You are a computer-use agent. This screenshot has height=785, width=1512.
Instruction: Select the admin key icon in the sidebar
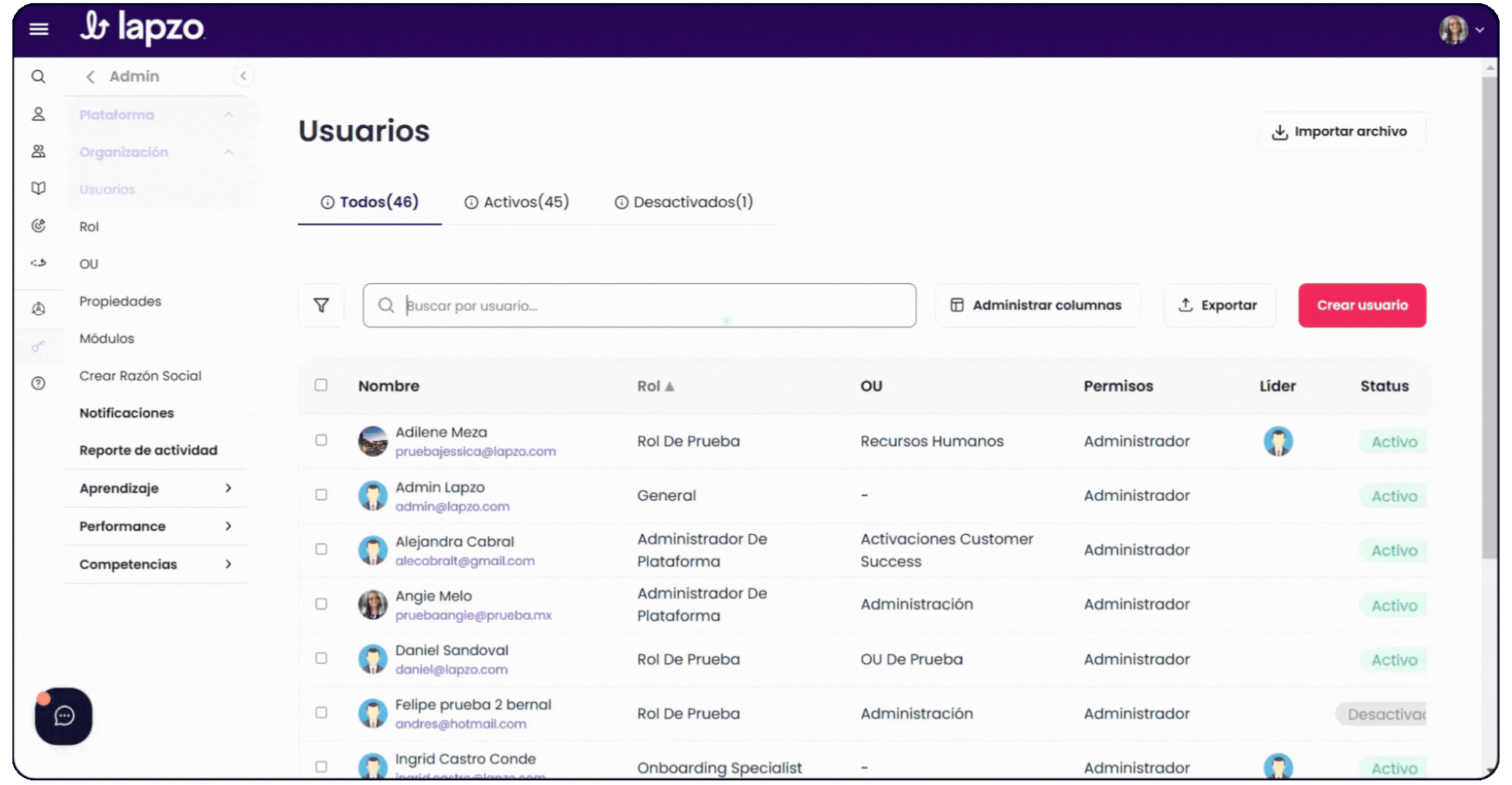tap(38, 346)
